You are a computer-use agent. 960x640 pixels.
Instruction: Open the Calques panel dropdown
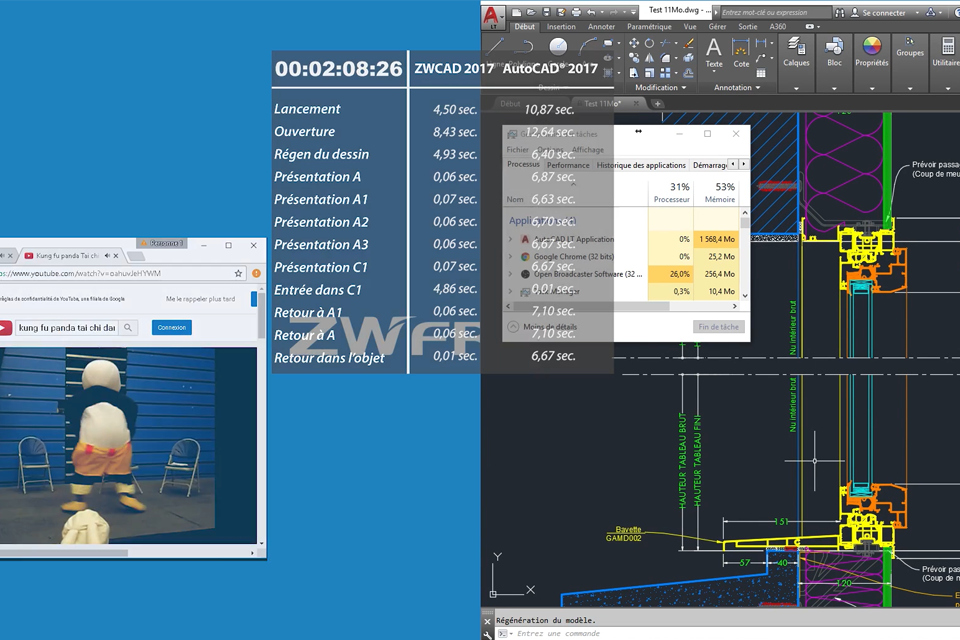point(796,88)
